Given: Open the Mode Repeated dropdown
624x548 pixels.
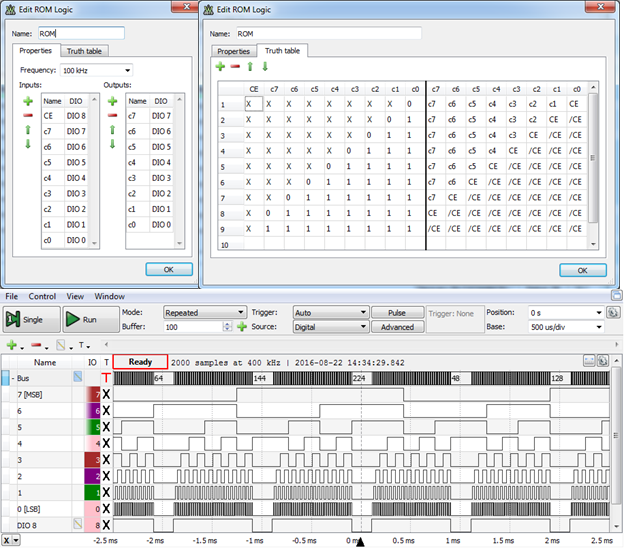Looking at the screenshot, I should 205,312.
